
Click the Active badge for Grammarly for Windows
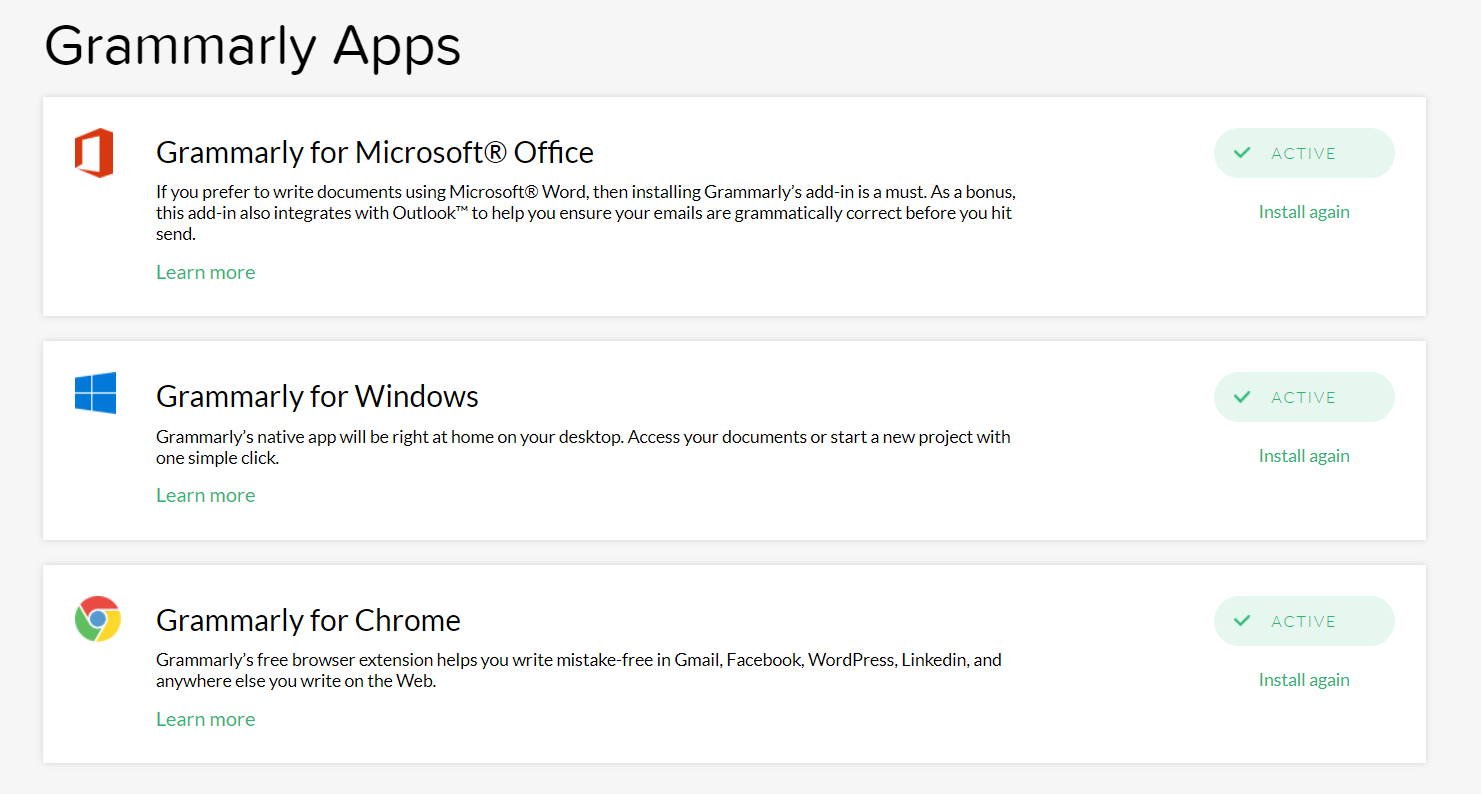click(1304, 397)
